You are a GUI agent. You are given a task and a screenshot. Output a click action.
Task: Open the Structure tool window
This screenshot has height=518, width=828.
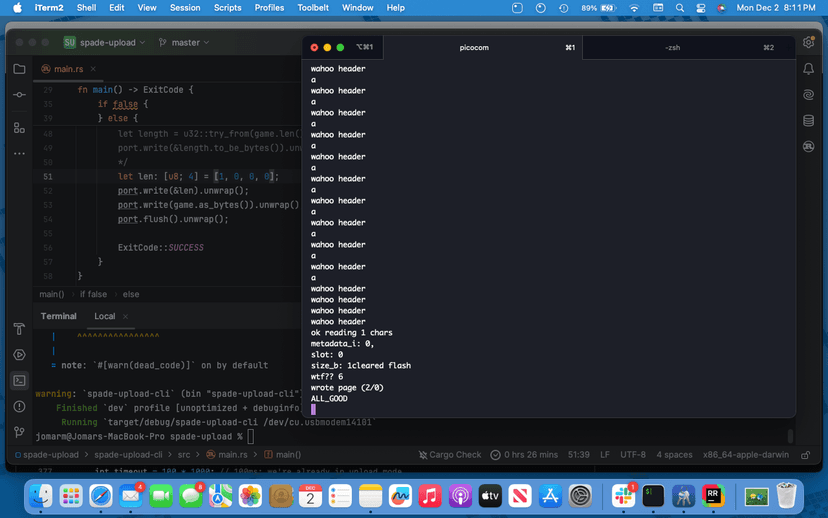pos(19,128)
